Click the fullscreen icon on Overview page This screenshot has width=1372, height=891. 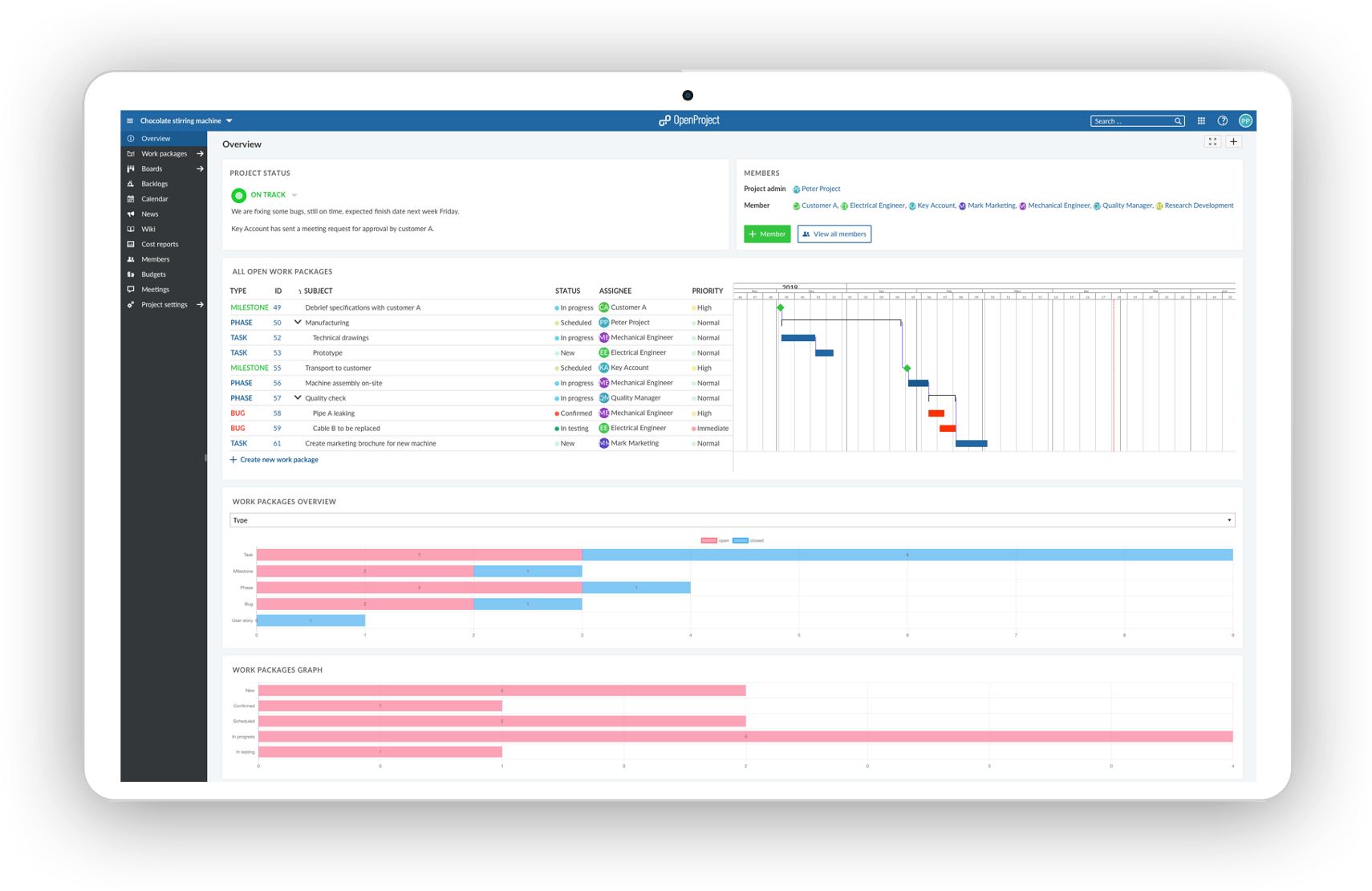1212,142
